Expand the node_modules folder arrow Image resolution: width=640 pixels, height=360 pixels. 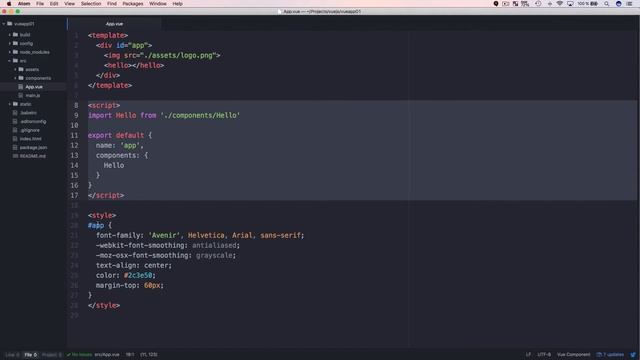[10, 52]
